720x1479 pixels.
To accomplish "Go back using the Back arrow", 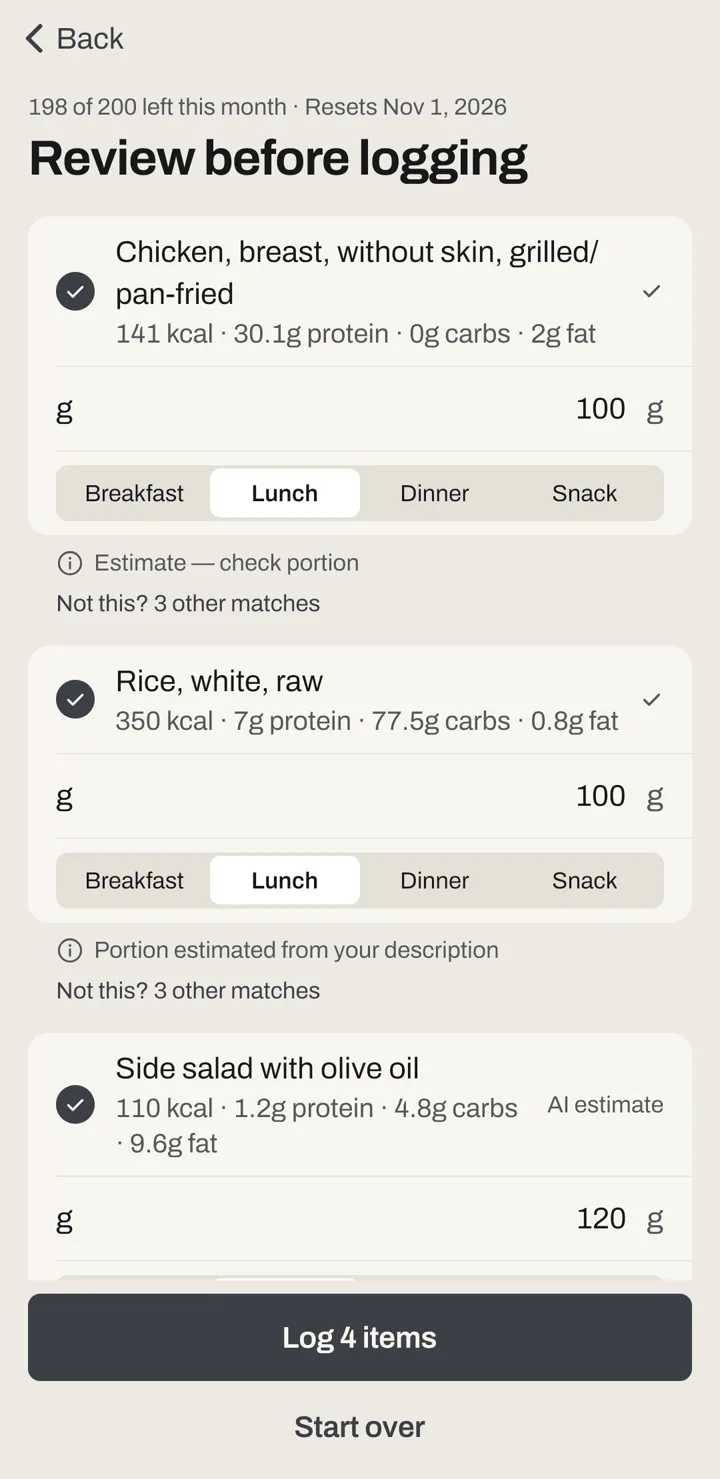I will pos(74,39).
